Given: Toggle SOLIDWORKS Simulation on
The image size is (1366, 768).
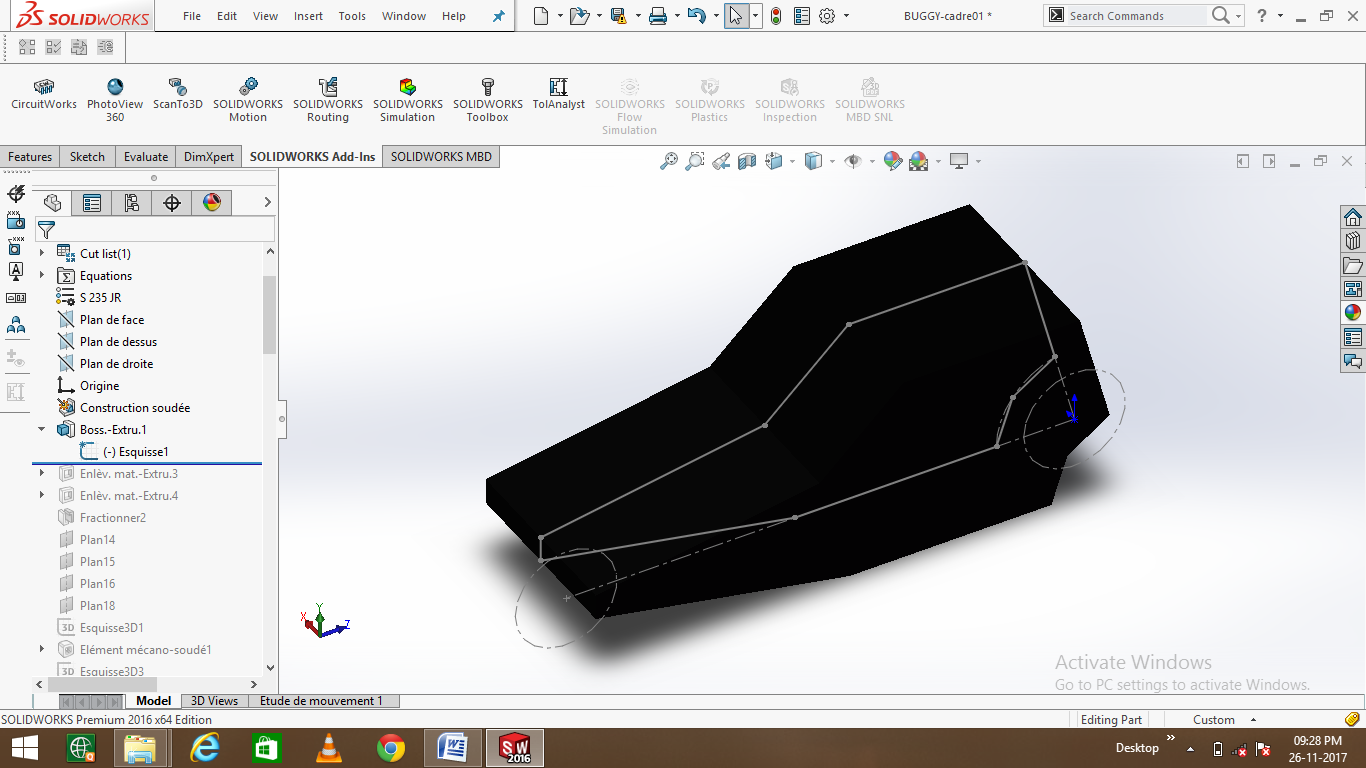Looking at the screenshot, I should tap(407, 97).
